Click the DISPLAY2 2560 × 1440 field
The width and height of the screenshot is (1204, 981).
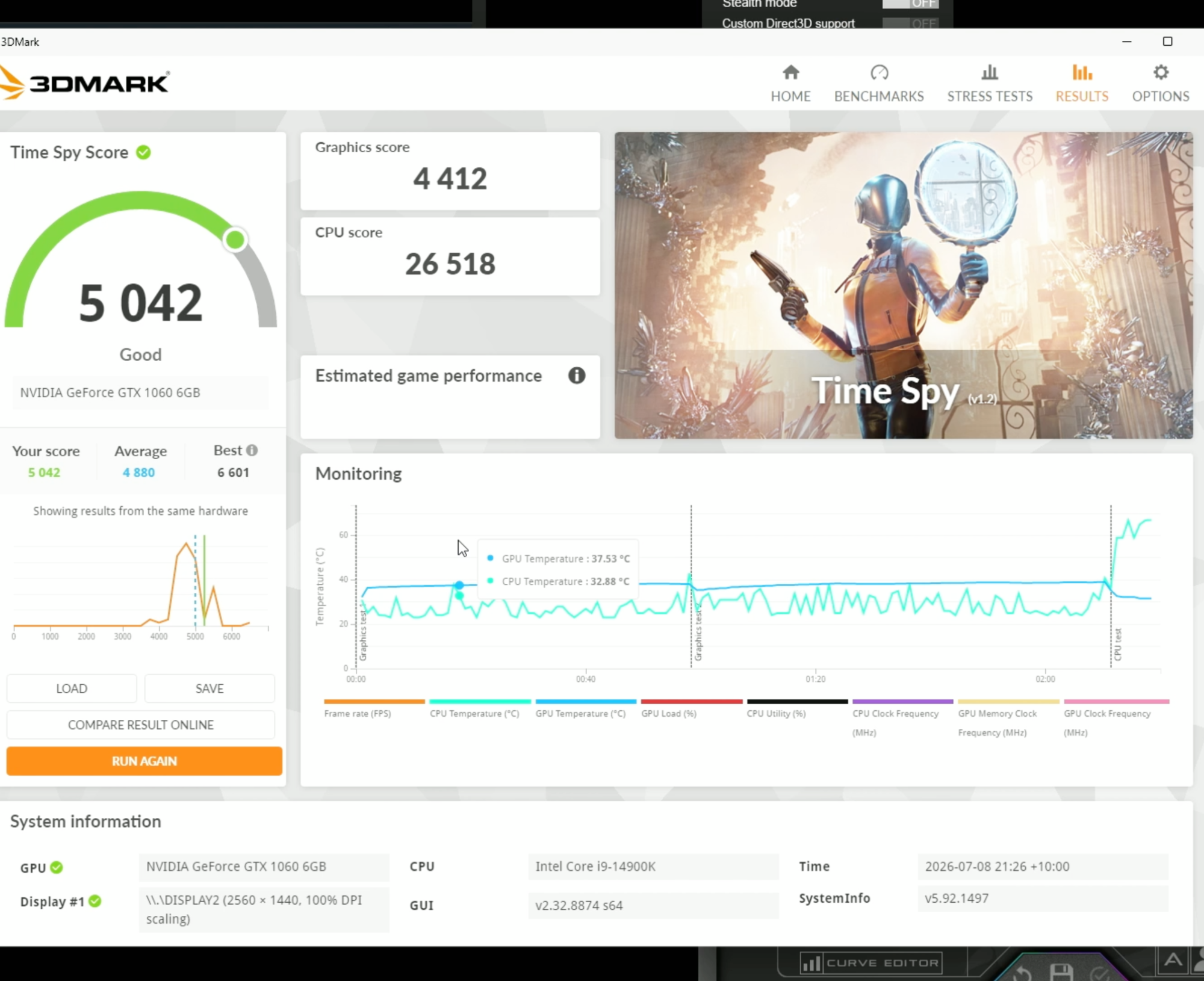point(264,909)
